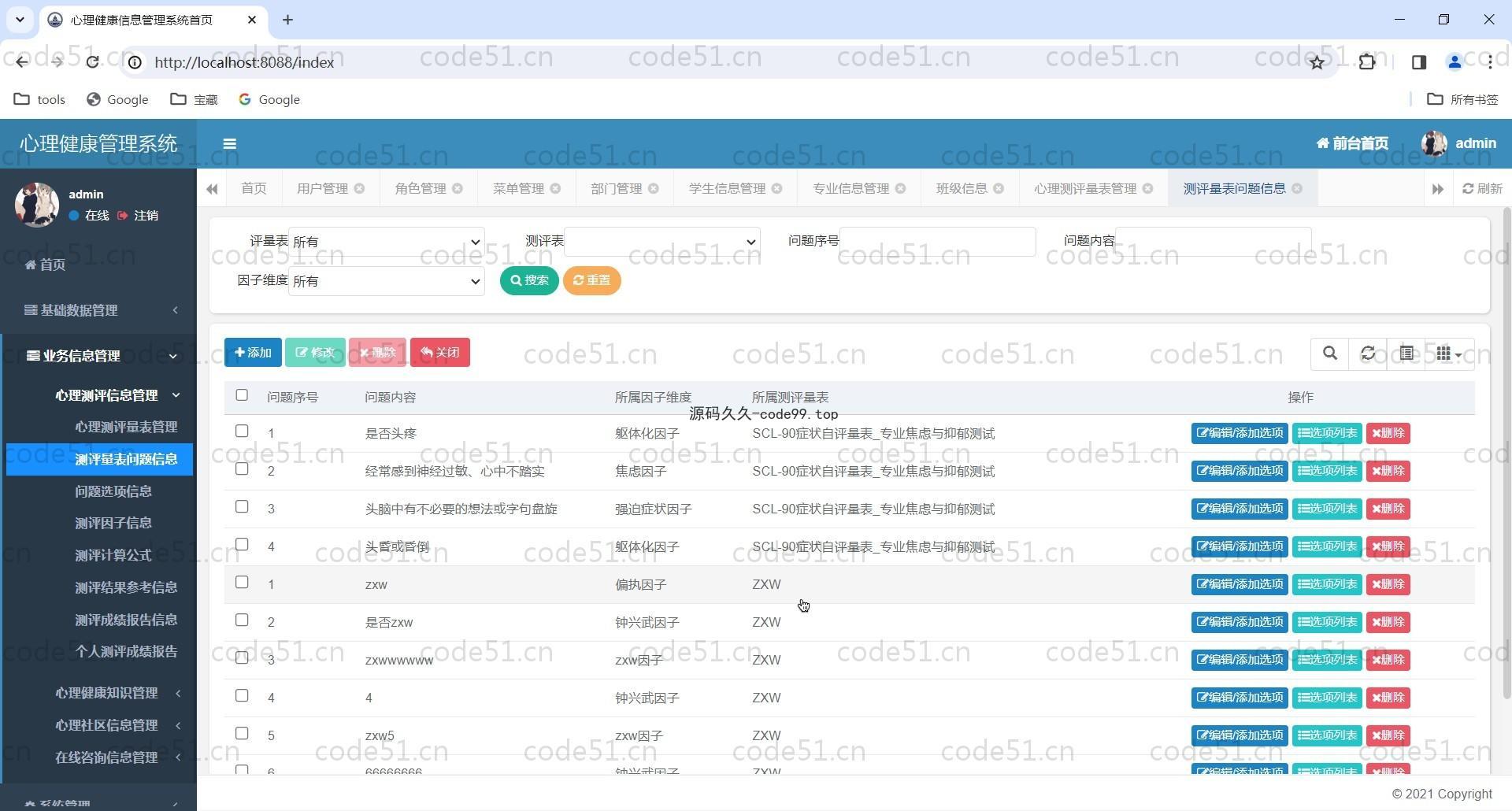The image size is (1512, 811).
Task: Switch to the 首页 tab
Action: point(254,188)
